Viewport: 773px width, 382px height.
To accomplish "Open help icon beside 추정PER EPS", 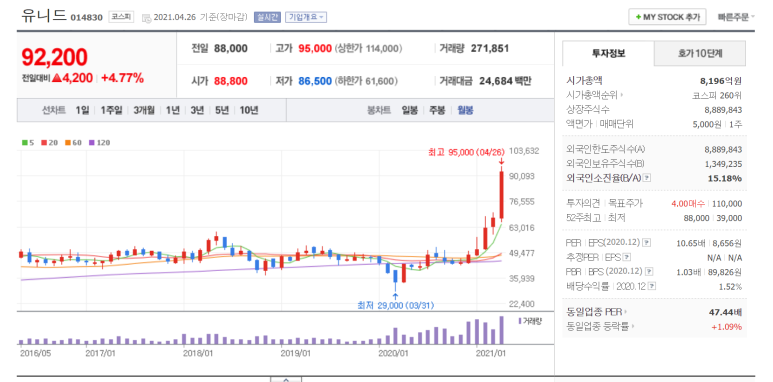I will point(627,257).
